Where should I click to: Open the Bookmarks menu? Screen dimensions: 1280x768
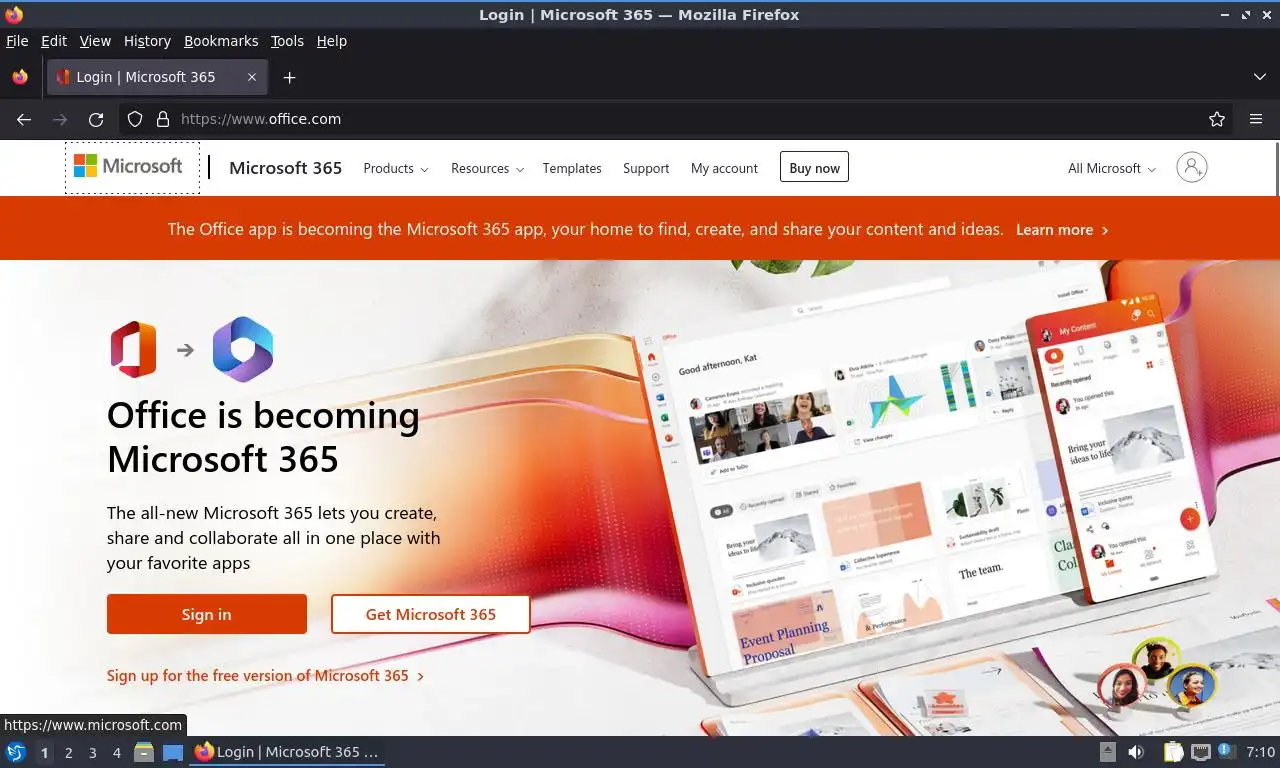point(221,41)
